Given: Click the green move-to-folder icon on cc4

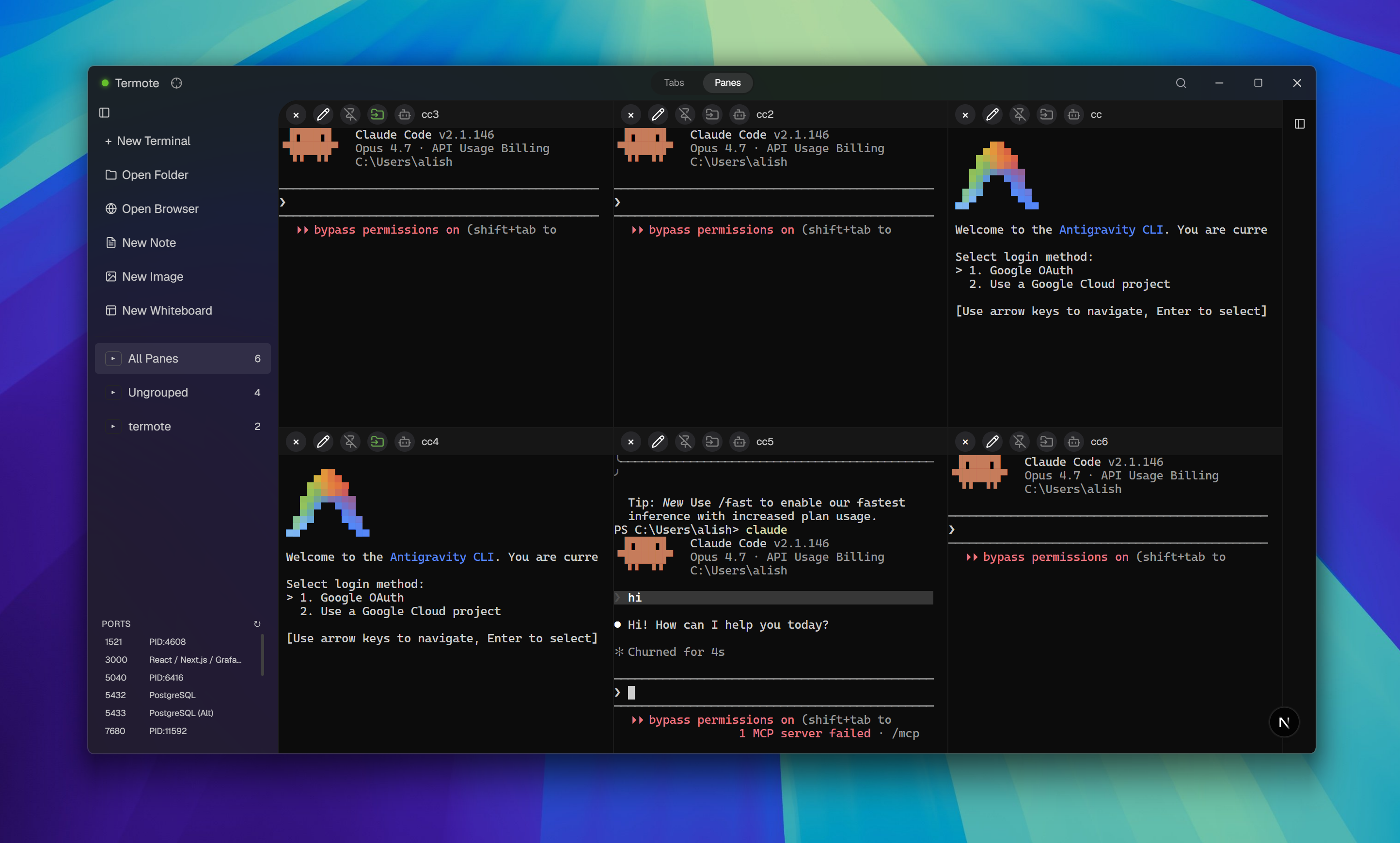Looking at the screenshot, I should click(x=378, y=442).
